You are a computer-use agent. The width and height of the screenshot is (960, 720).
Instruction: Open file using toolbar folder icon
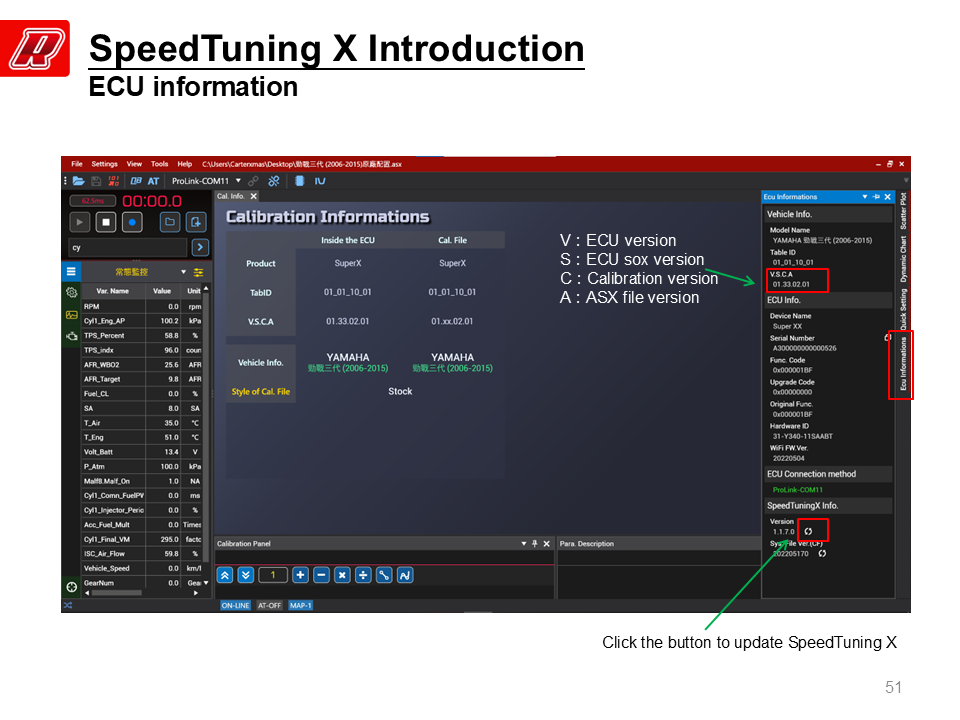click(78, 181)
